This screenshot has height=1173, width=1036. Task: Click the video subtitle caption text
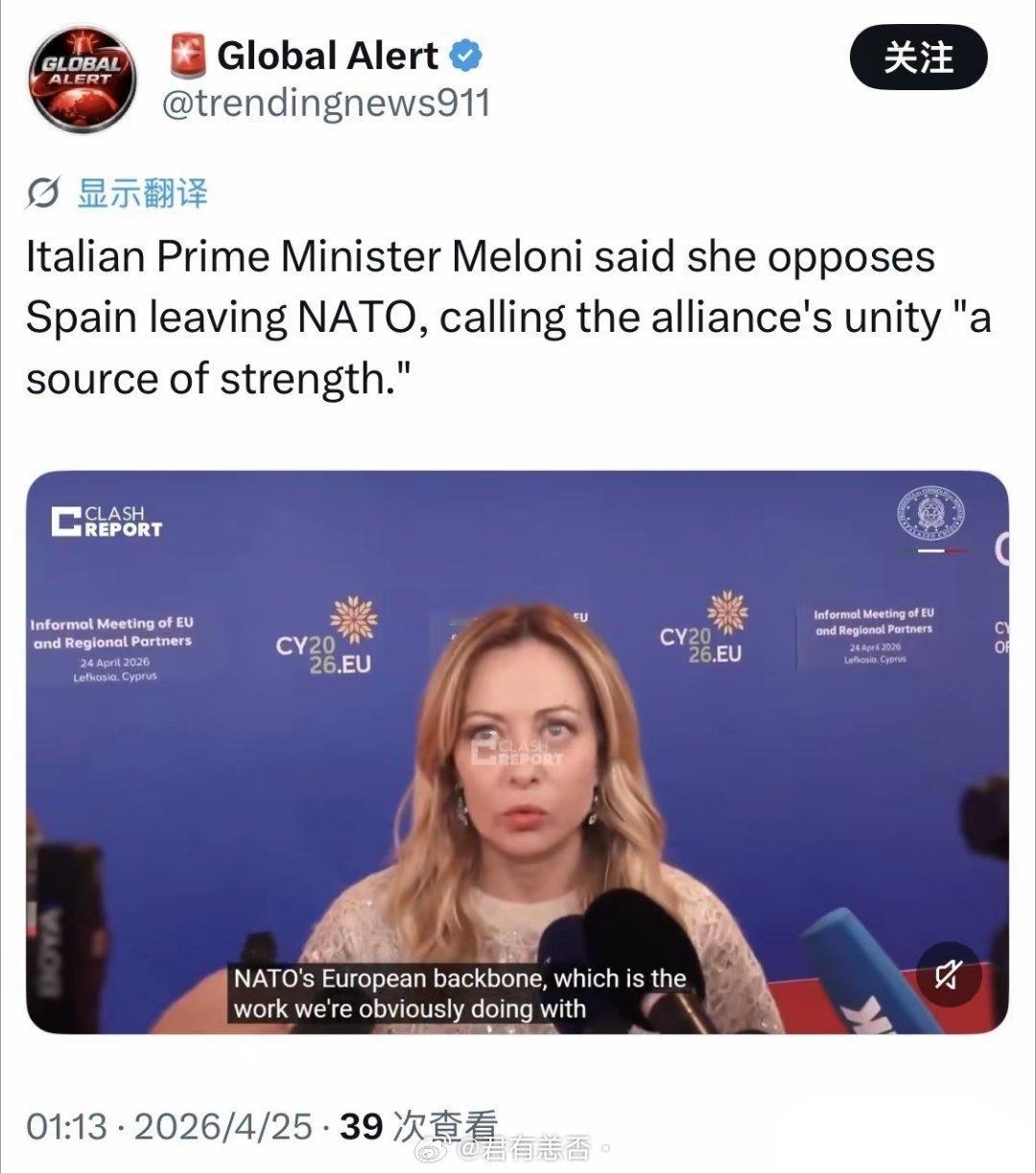460,994
